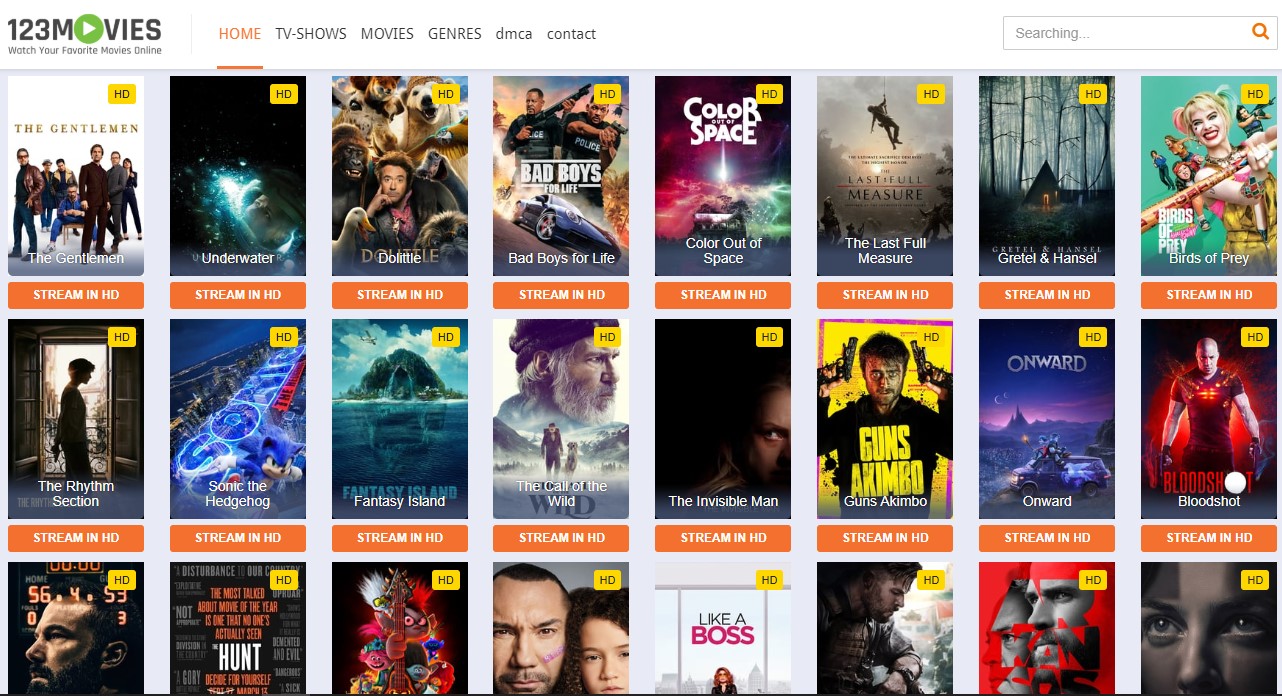Open the Bad Boys for Life poster

(561, 176)
